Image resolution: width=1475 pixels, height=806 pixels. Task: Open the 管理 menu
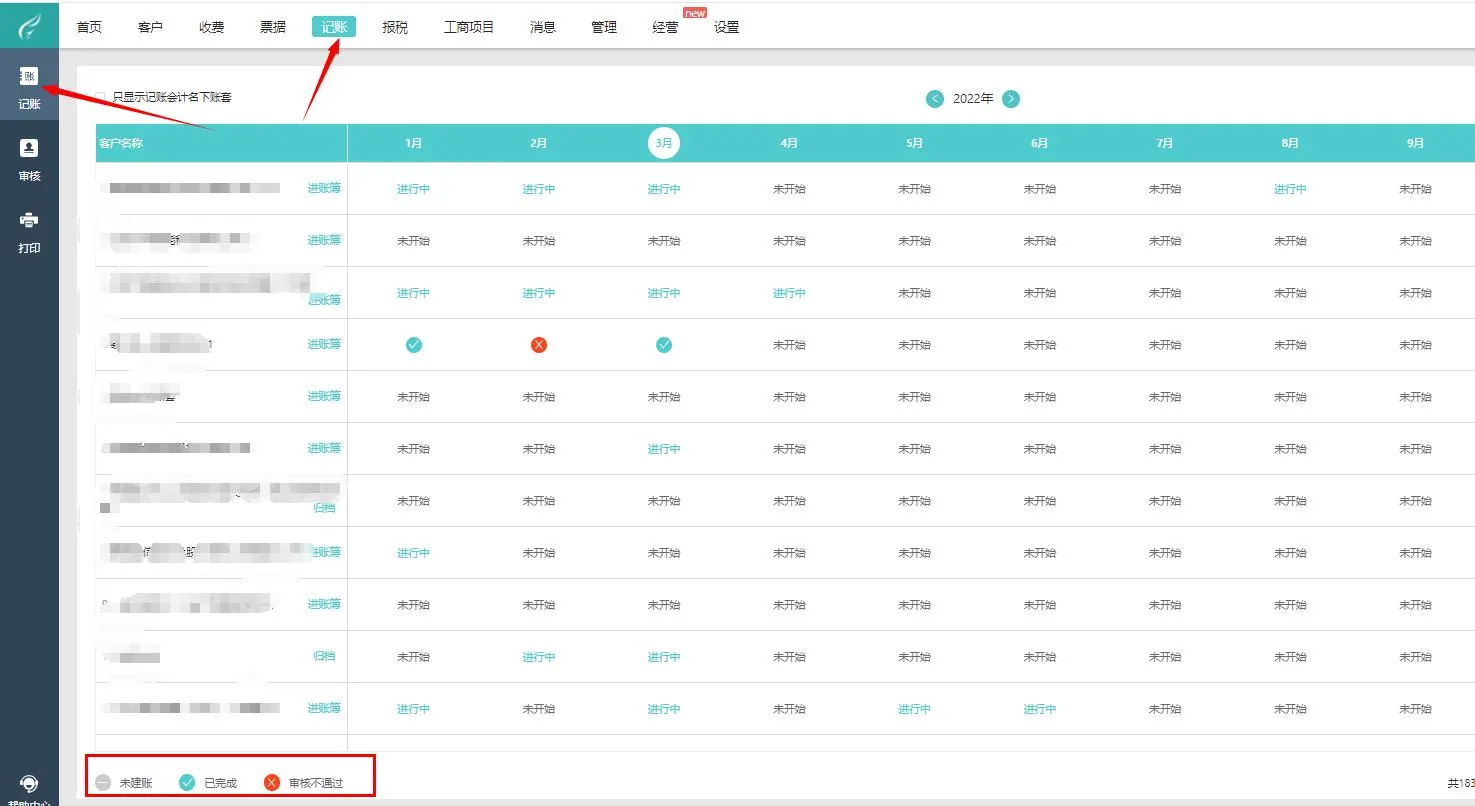click(x=604, y=27)
